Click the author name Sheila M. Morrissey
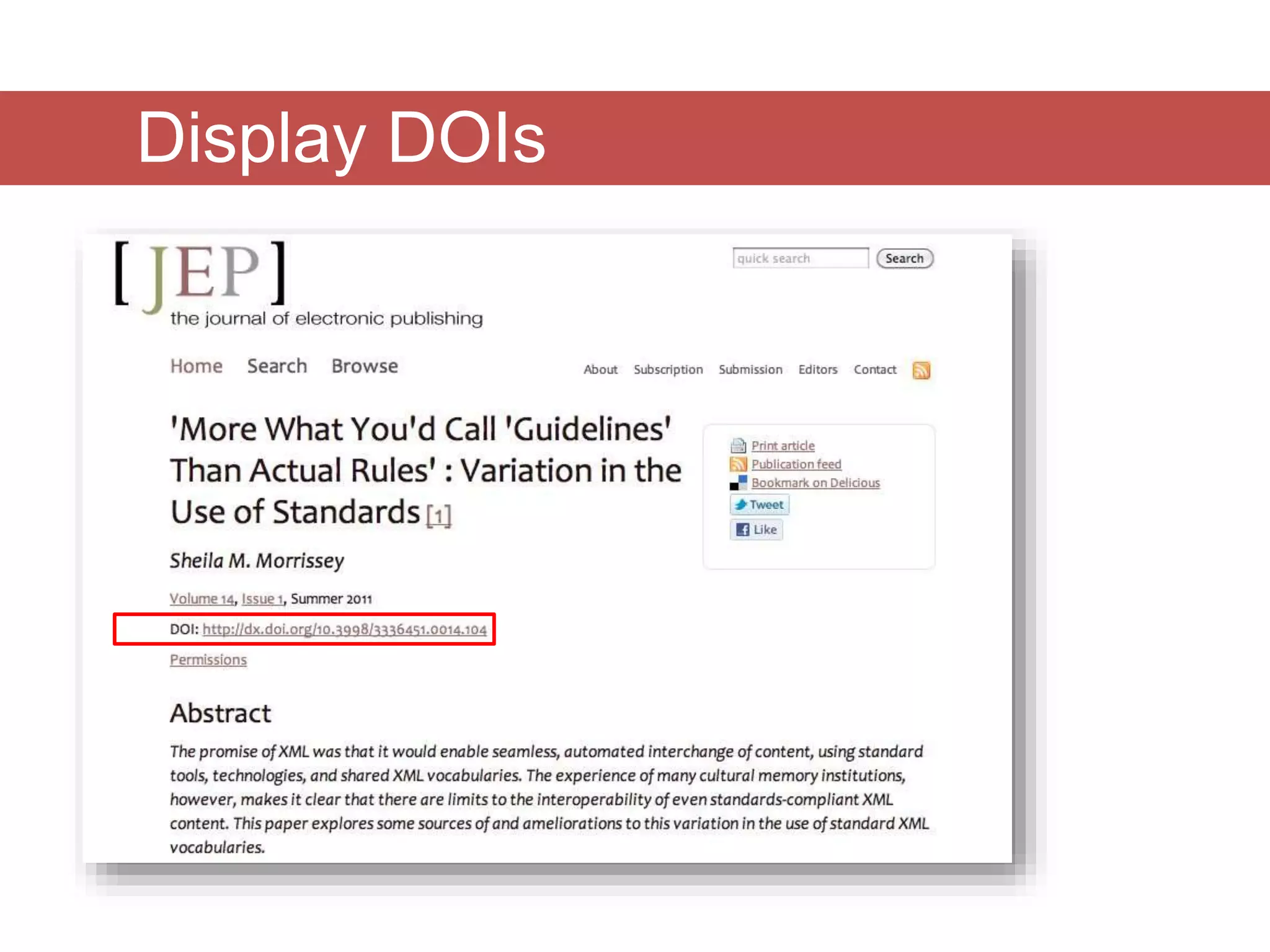This screenshot has width=1270, height=952. pyautogui.click(x=257, y=561)
